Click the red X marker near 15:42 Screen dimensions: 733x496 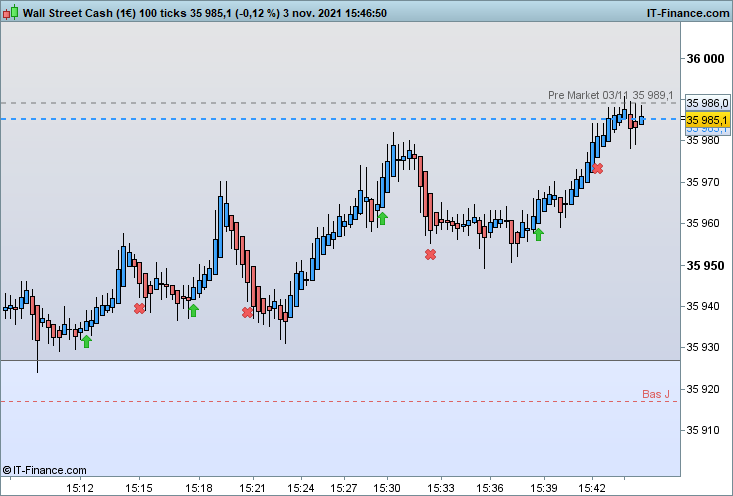coord(597,168)
